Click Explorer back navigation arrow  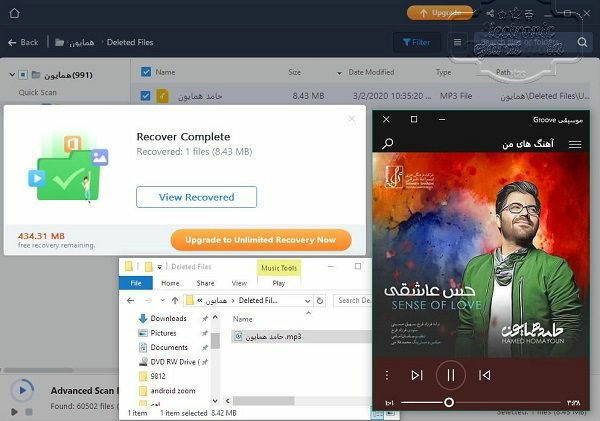[x=130, y=301]
